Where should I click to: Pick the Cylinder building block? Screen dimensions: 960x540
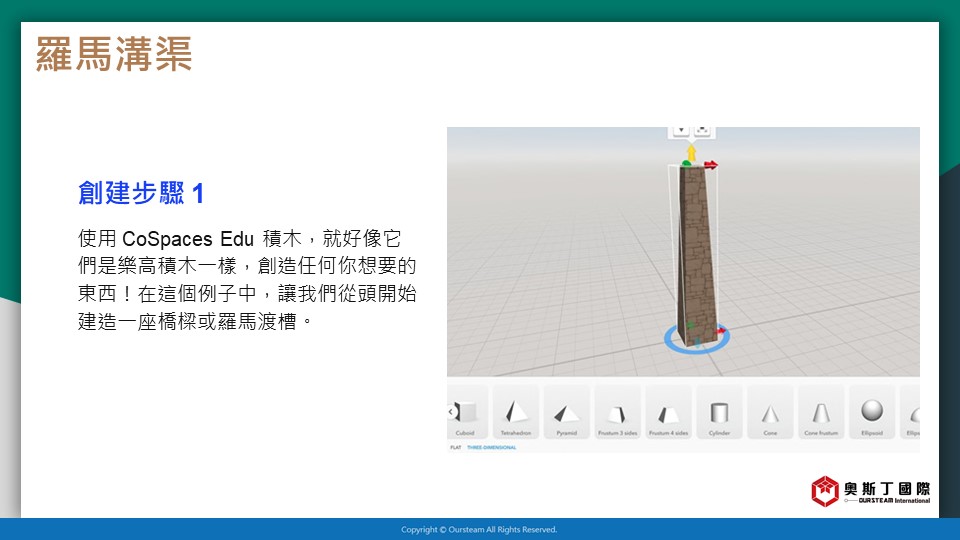click(719, 412)
